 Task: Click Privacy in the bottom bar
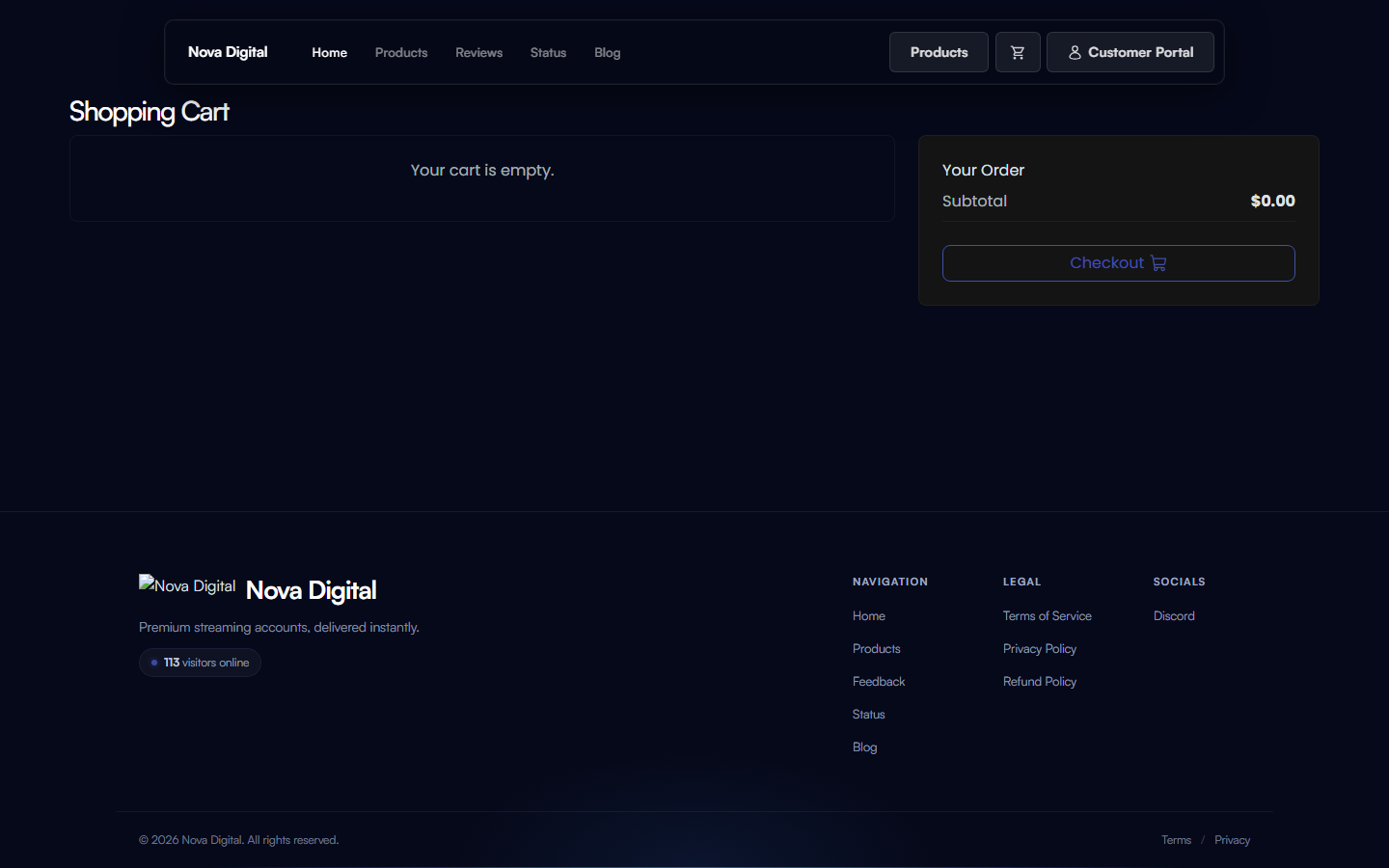click(x=1232, y=840)
